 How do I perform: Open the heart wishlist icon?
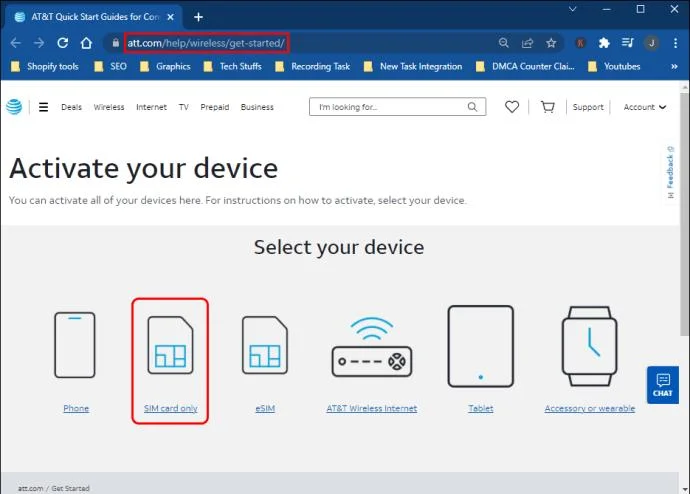(511, 107)
